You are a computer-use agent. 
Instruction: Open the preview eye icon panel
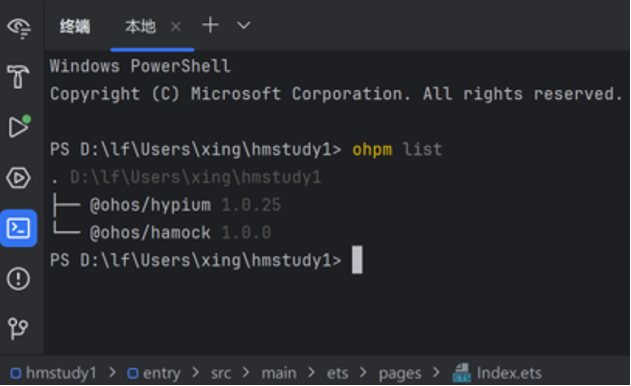pos(19,27)
